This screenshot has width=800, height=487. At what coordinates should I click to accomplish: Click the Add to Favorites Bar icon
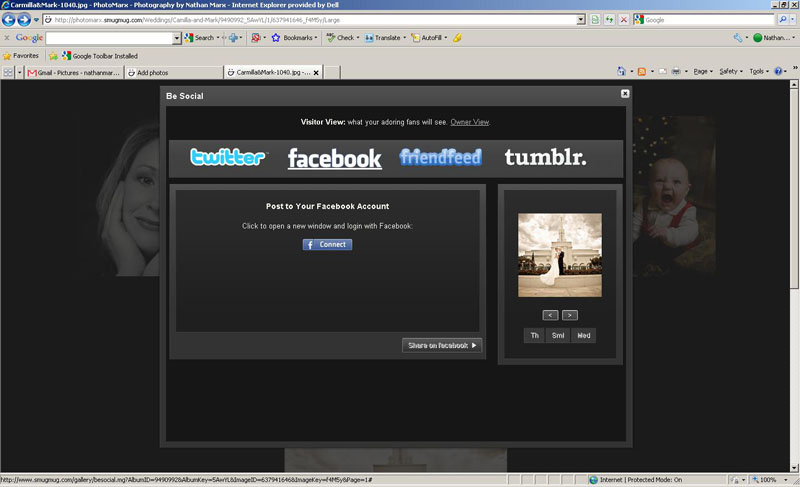click(53, 56)
